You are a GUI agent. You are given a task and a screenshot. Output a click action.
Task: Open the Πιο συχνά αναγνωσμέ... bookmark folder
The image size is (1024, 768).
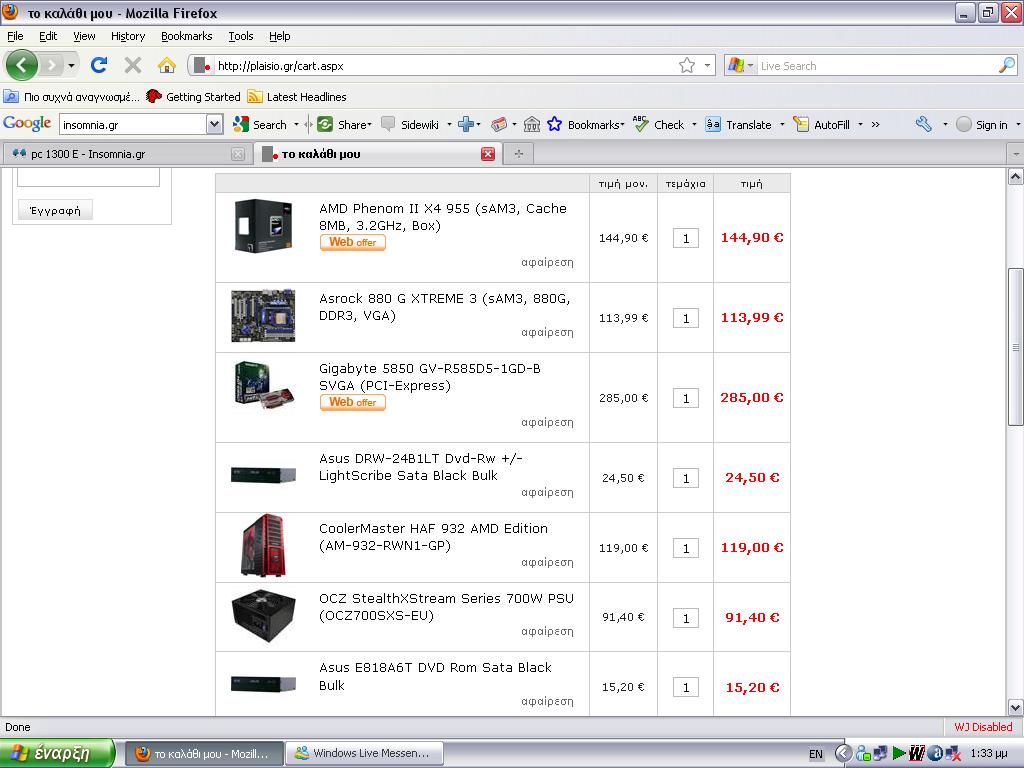pos(72,97)
